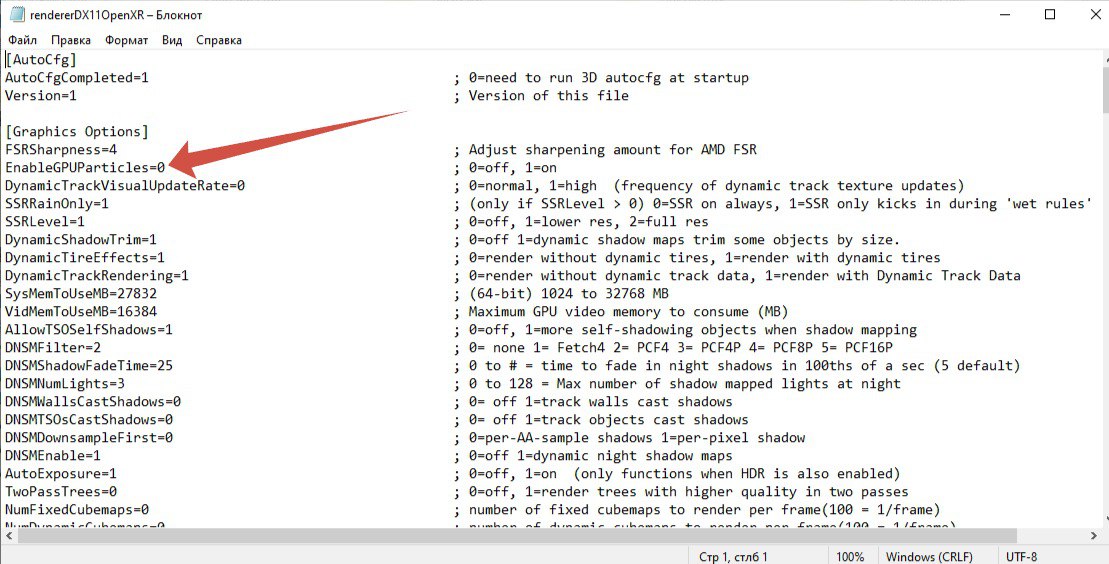Click the comment 'Version of this file'
This screenshot has height=564, width=1109.
[549, 96]
